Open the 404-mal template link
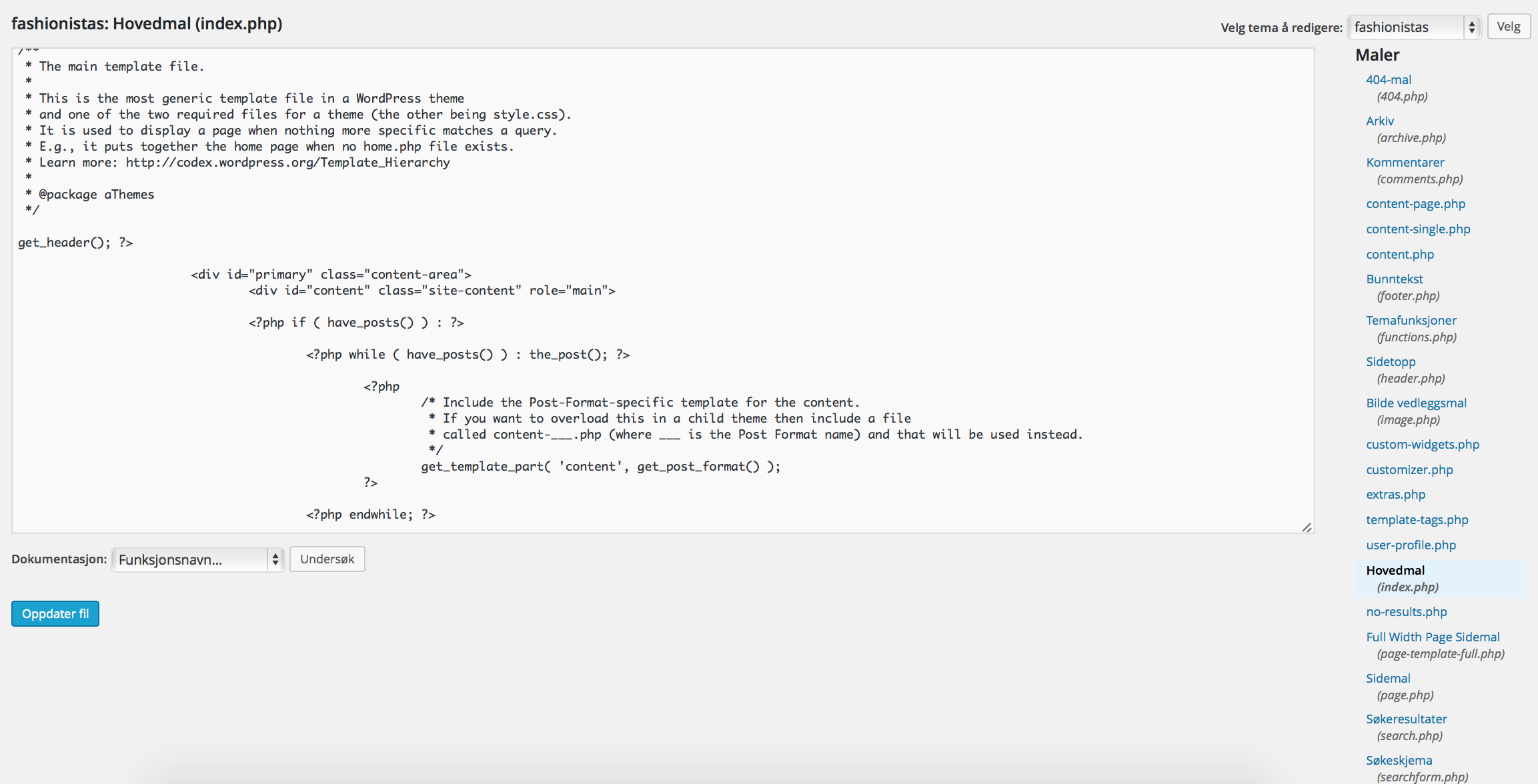The width and height of the screenshot is (1538, 784). (x=1389, y=79)
